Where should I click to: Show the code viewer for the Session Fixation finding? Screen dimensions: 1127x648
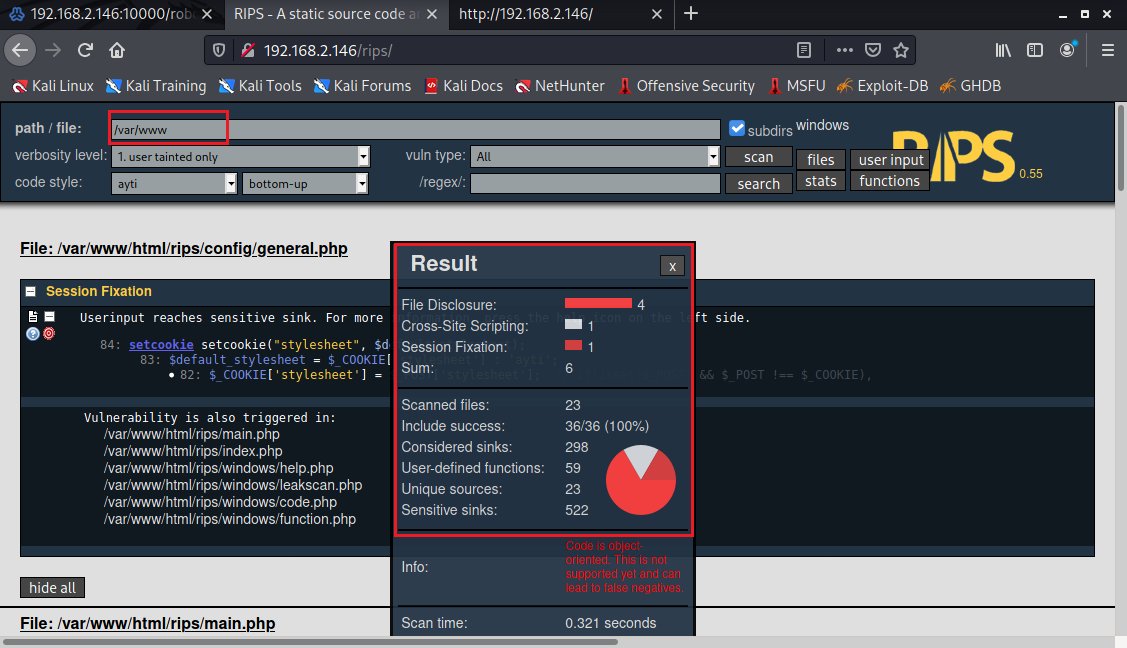pos(33,316)
